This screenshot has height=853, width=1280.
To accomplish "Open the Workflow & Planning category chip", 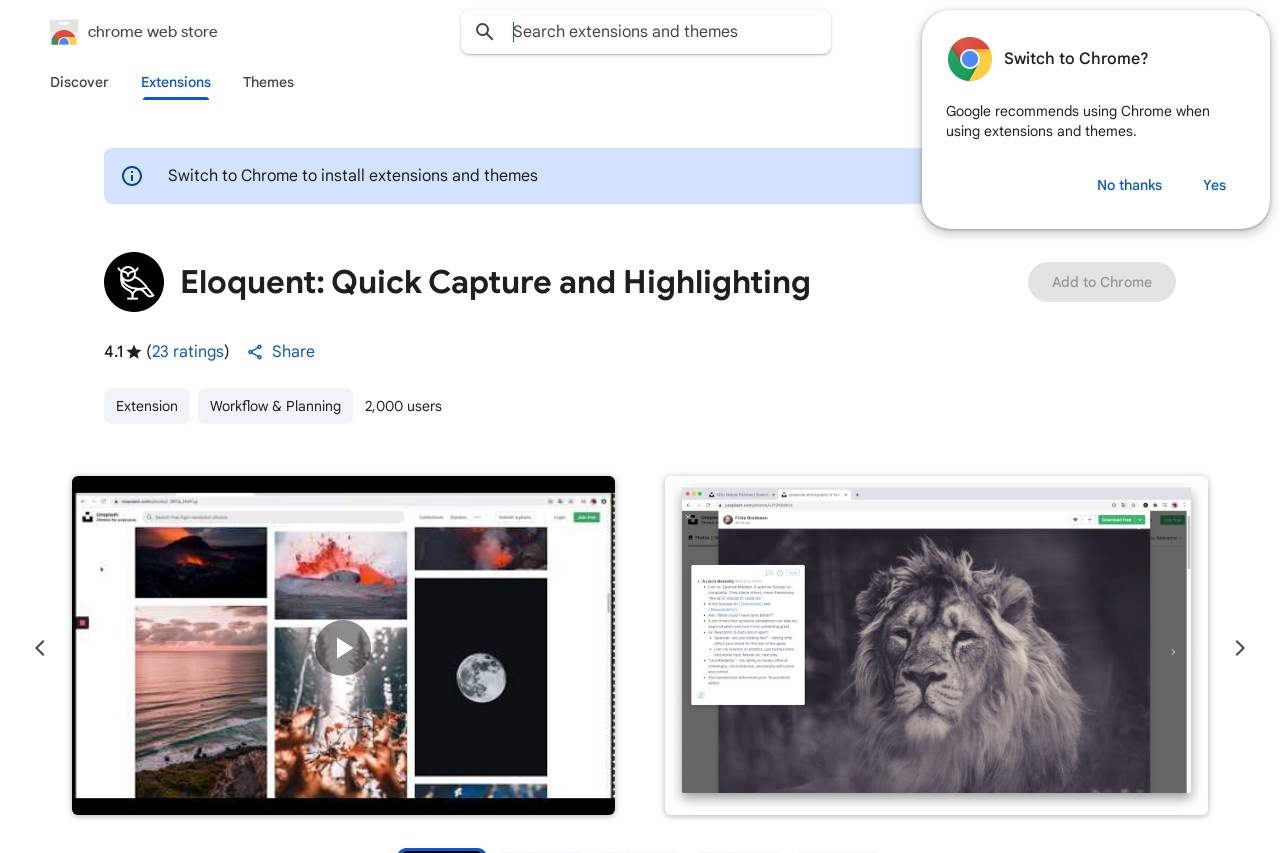I will click(275, 406).
